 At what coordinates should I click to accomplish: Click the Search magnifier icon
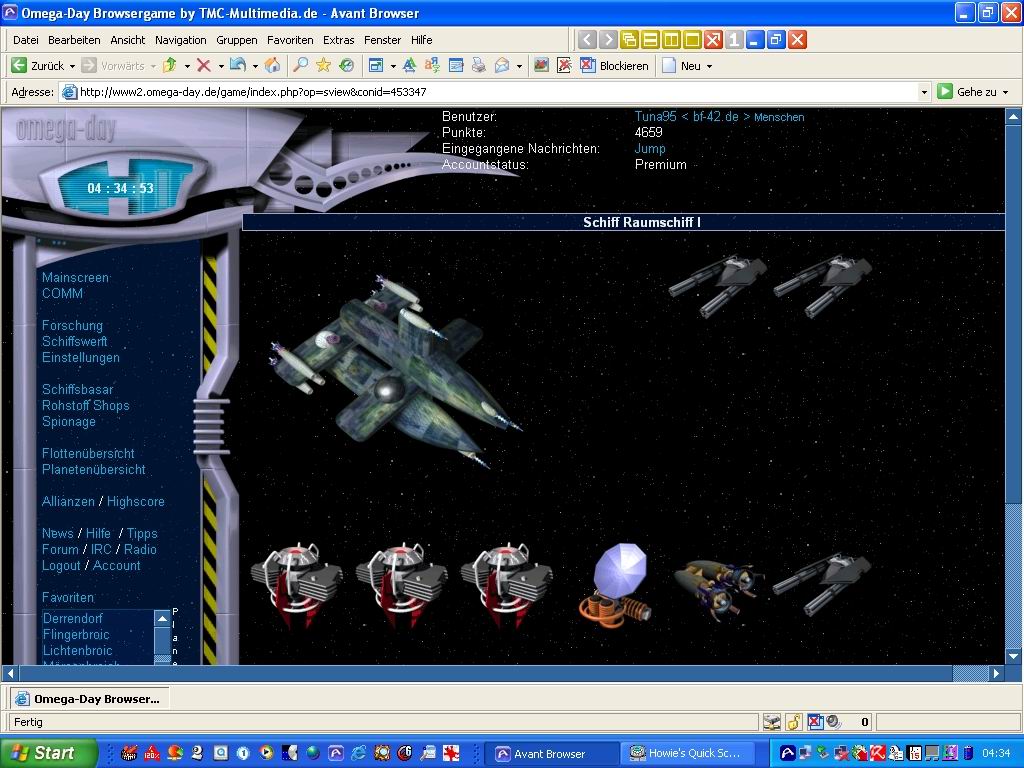[300, 65]
